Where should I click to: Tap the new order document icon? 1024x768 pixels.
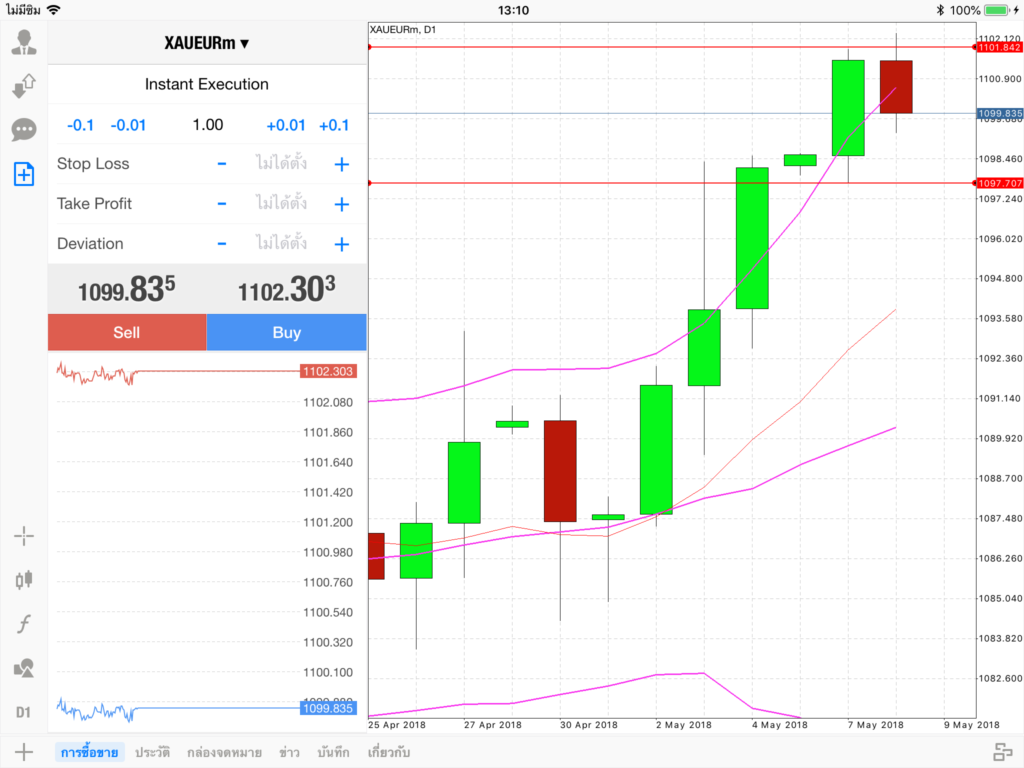tap(24, 174)
